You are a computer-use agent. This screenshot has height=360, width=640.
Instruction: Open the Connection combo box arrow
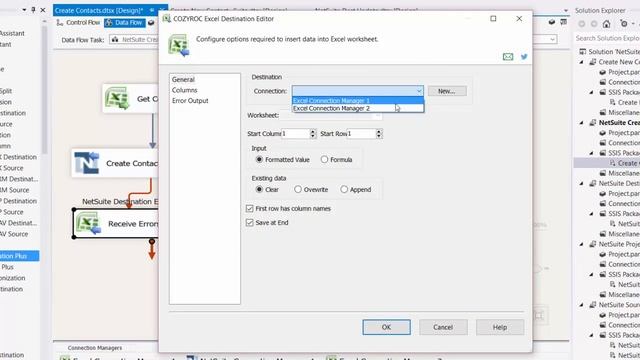419,91
